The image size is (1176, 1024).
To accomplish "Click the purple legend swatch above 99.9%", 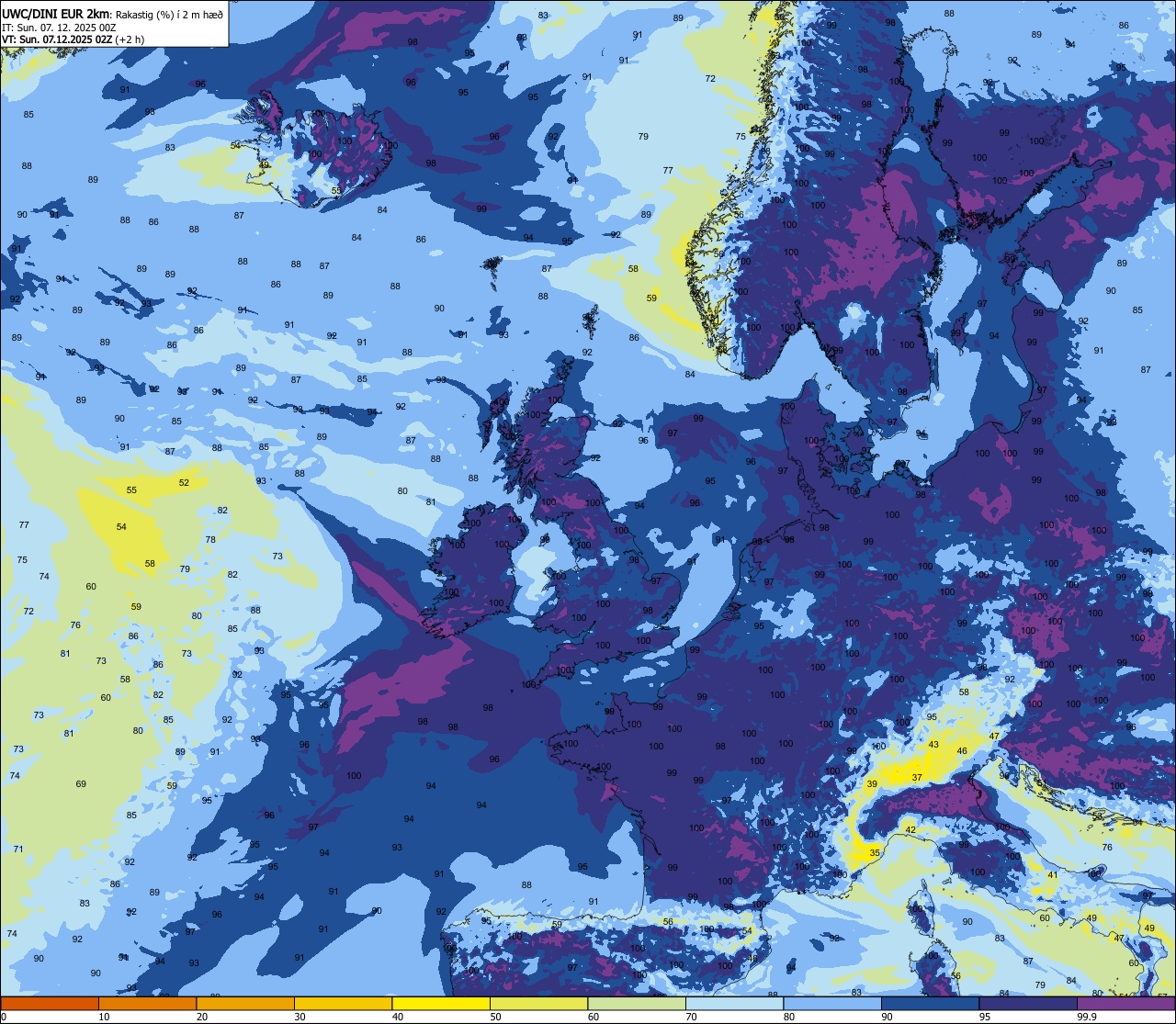I will [1125, 1003].
